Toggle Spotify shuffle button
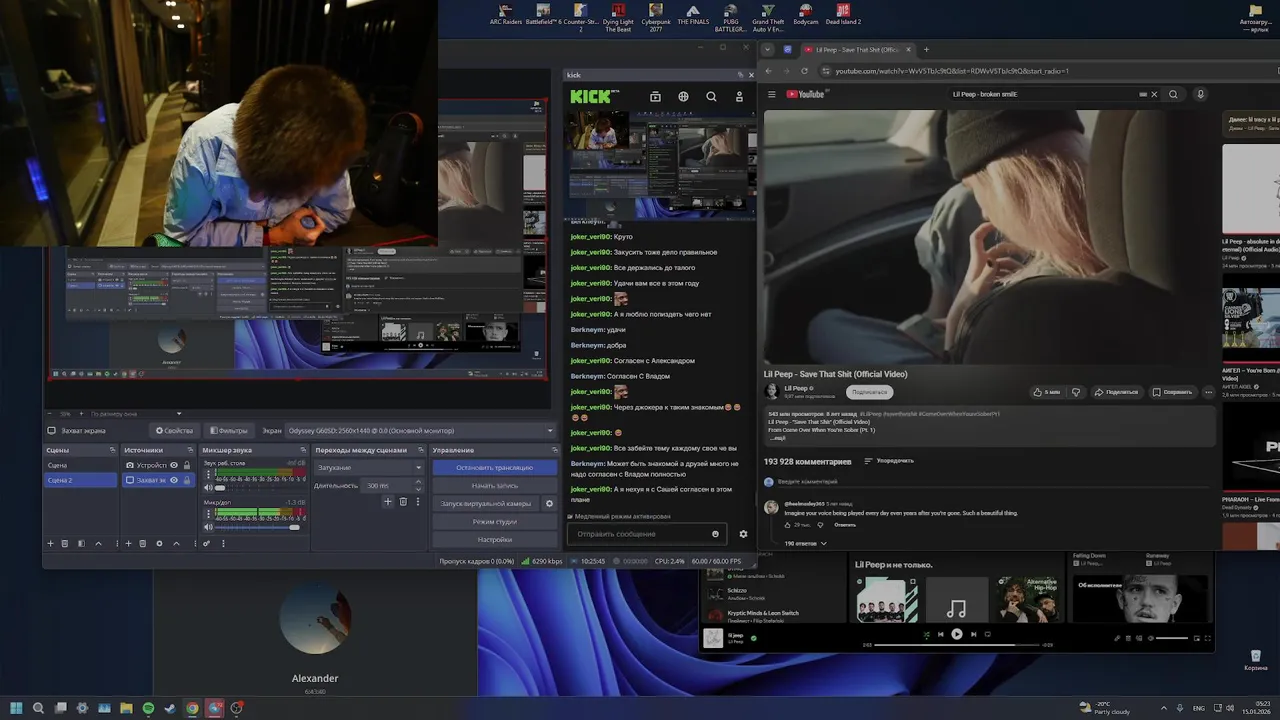The image size is (1280, 720). click(926, 634)
